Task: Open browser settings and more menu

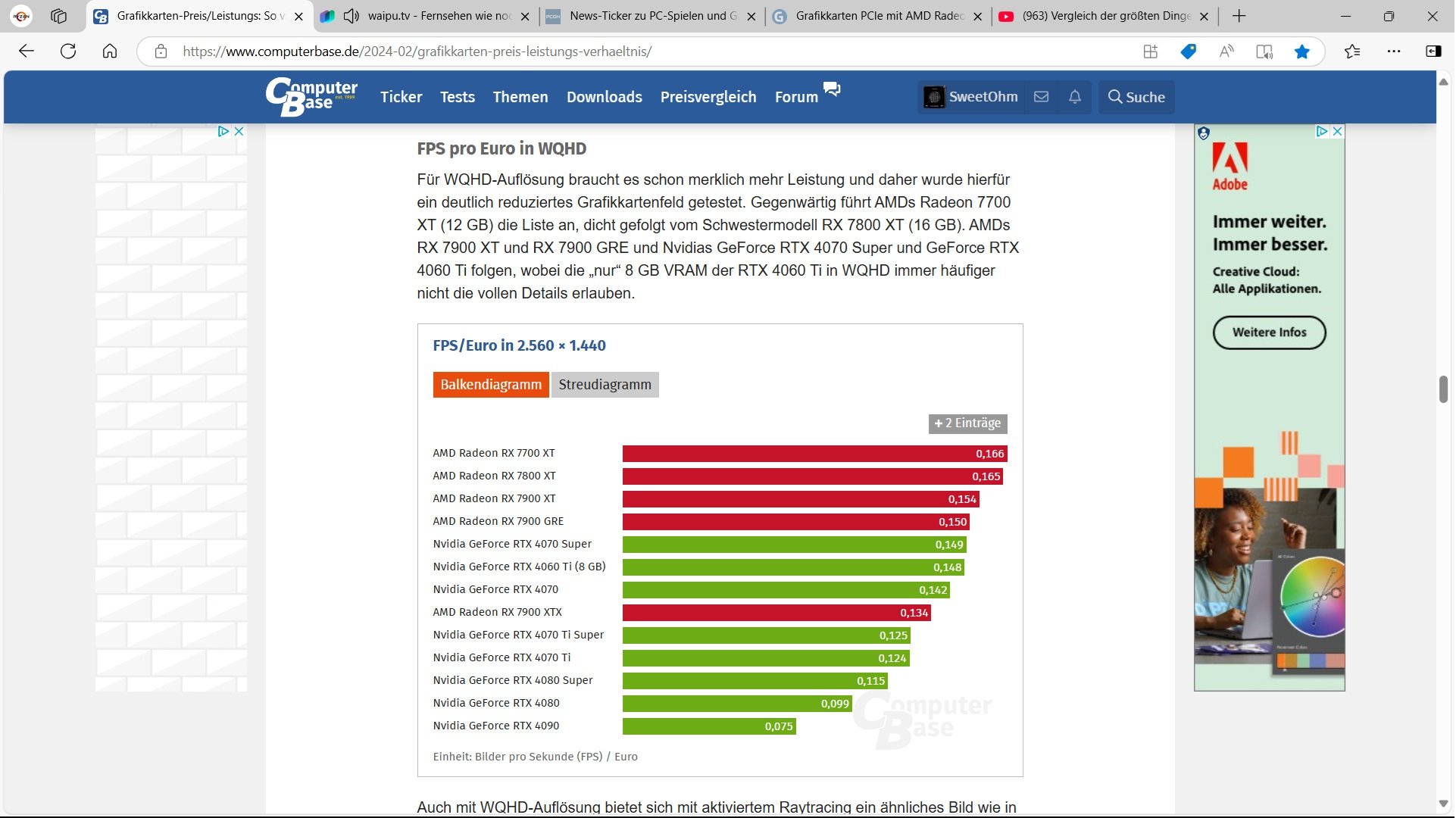Action: pyautogui.click(x=1394, y=52)
